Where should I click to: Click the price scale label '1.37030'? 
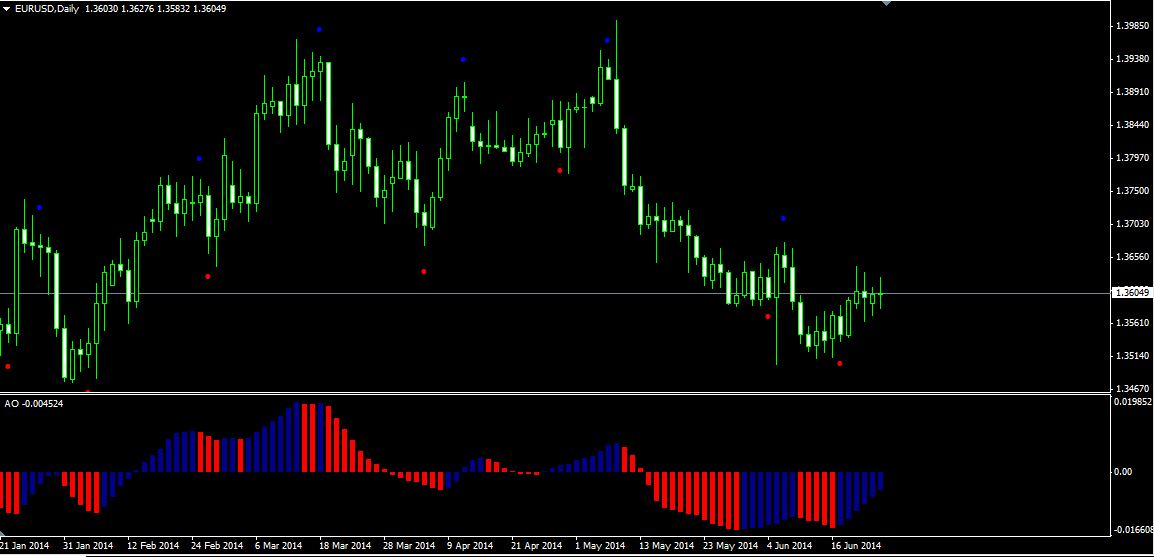1133,224
